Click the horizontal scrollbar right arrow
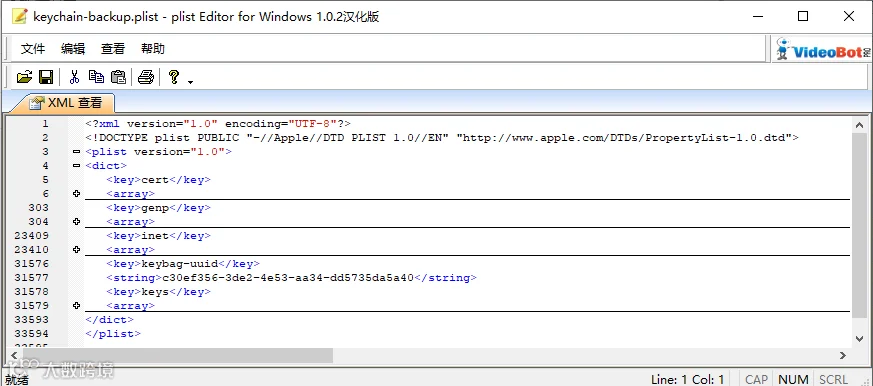This screenshot has height=386, width=873. pos(843,355)
